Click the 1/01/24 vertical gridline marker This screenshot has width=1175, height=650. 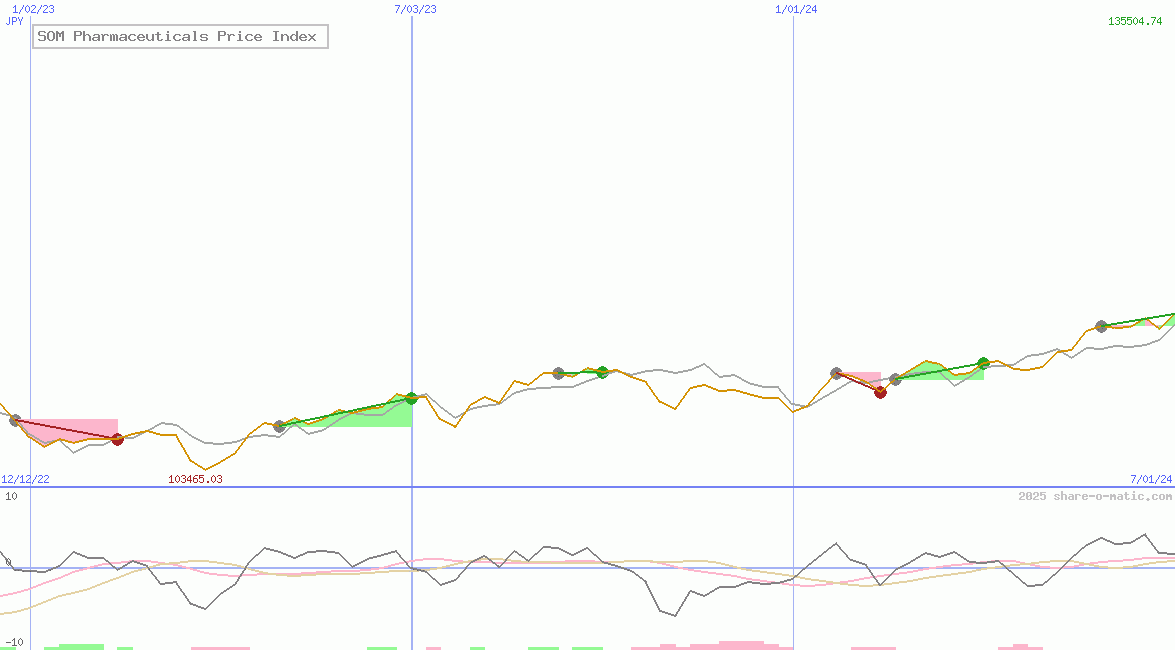coord(793,9)
